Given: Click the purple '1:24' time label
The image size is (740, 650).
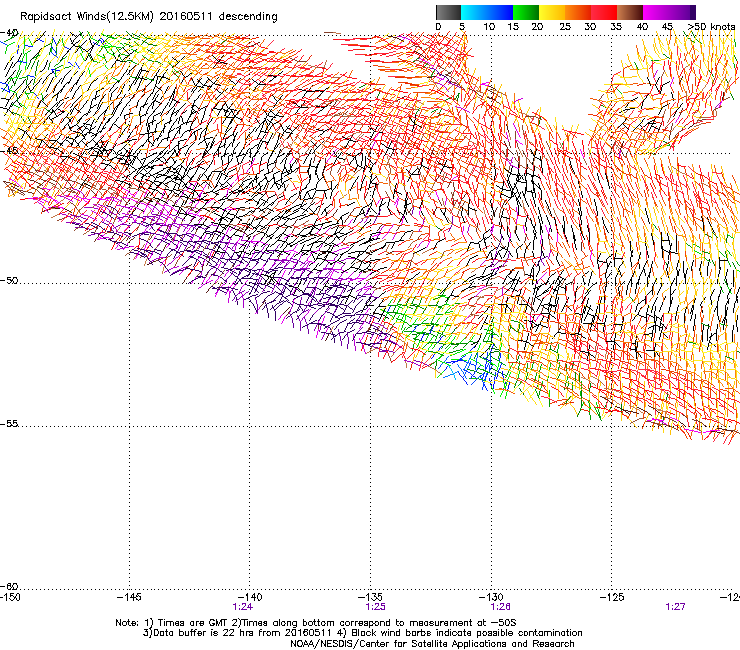Looking at the screenshot, I should click(243, 607).
